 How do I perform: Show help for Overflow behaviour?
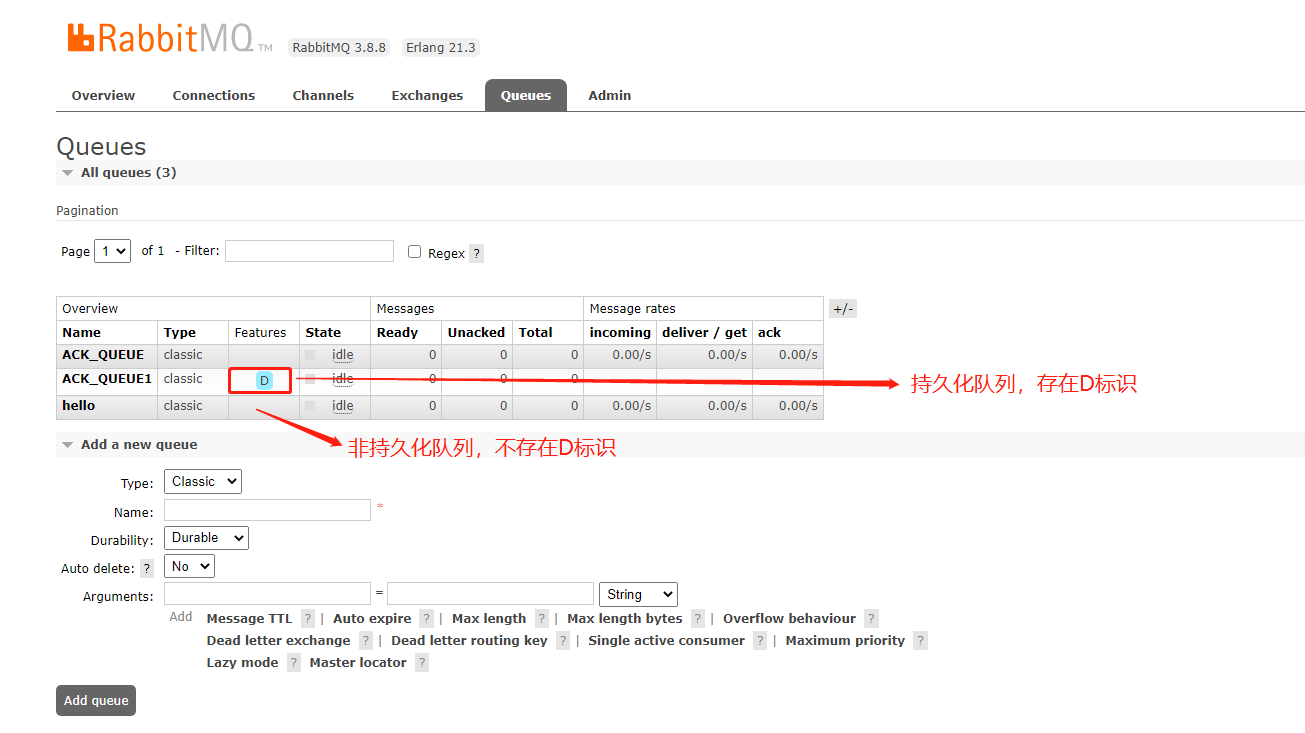[x=871, y=619]
